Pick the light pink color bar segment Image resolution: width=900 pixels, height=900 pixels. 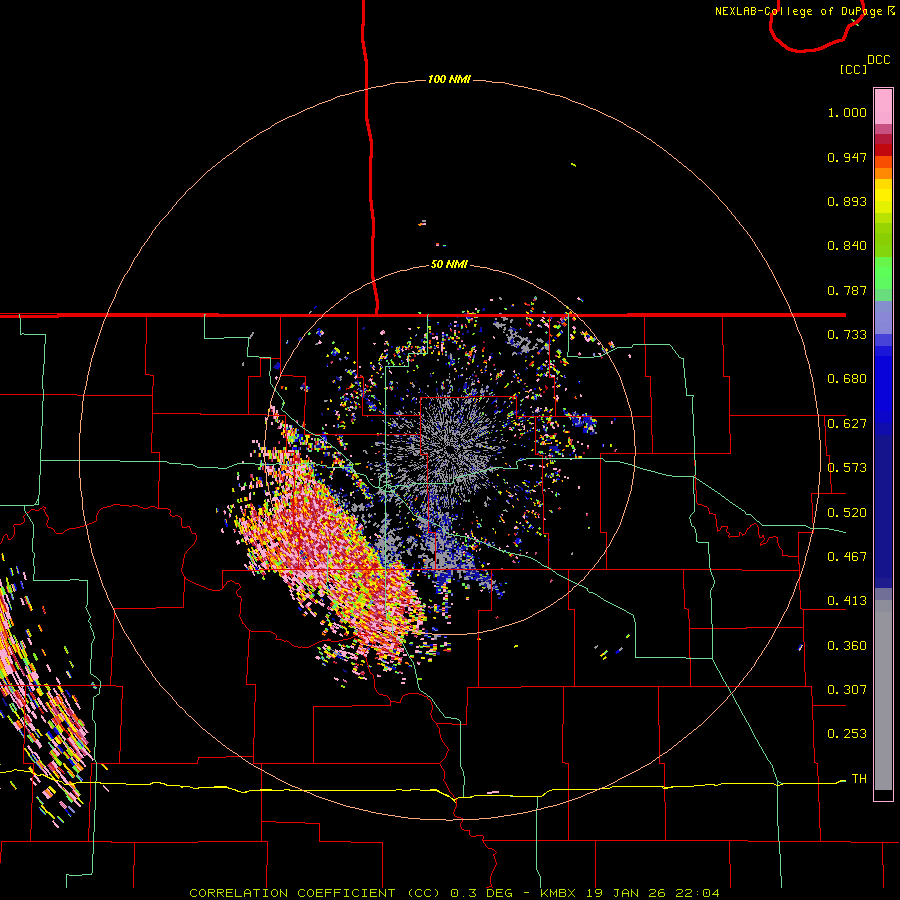[883, 106]
